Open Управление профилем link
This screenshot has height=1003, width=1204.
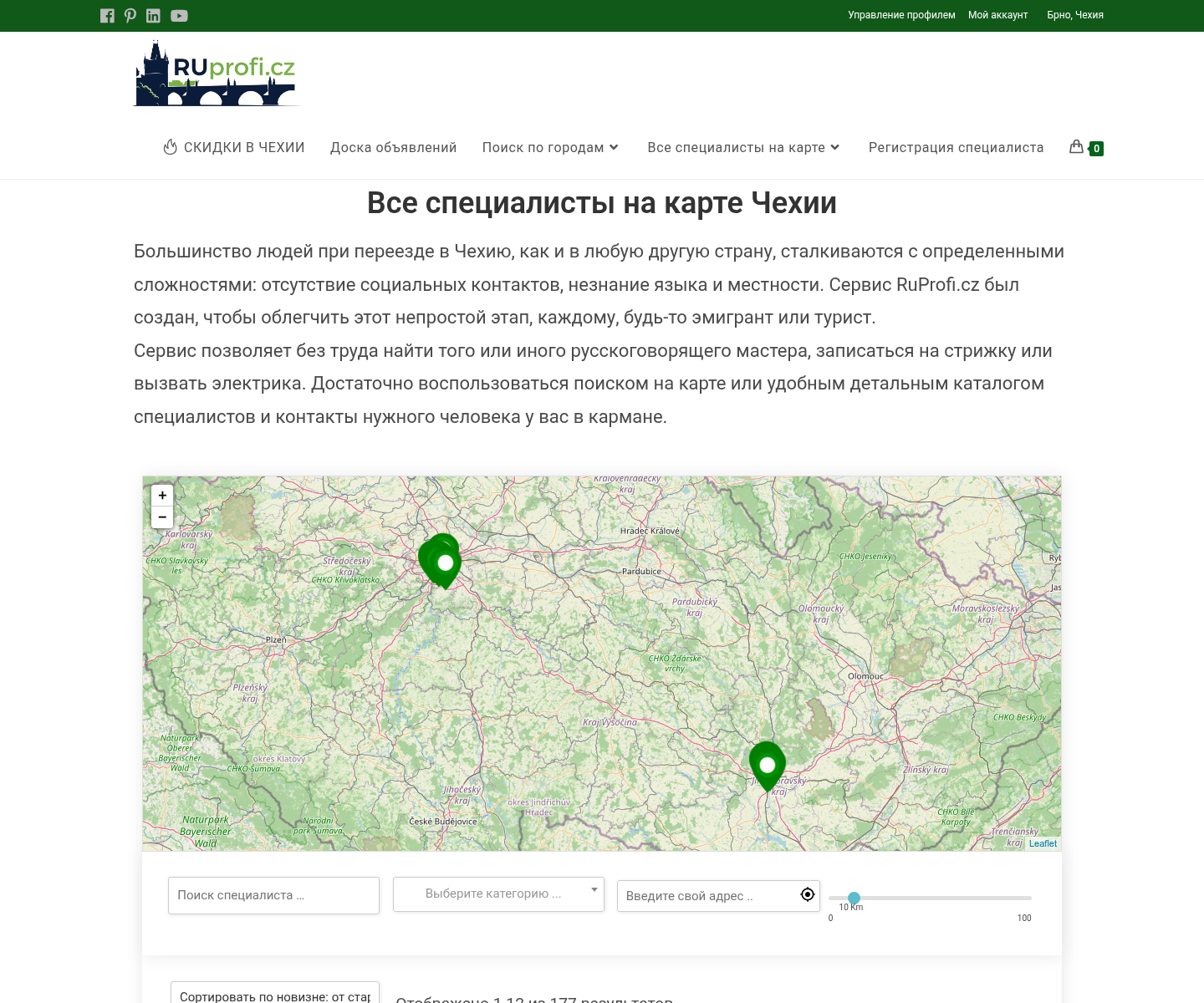(901, 15)
